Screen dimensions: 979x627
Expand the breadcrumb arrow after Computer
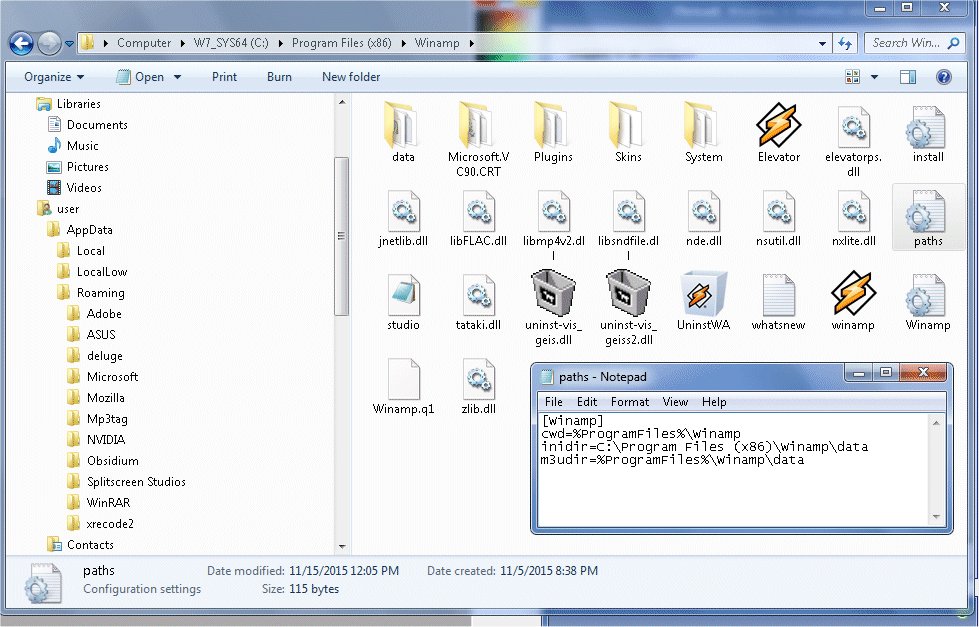(182, 43)
